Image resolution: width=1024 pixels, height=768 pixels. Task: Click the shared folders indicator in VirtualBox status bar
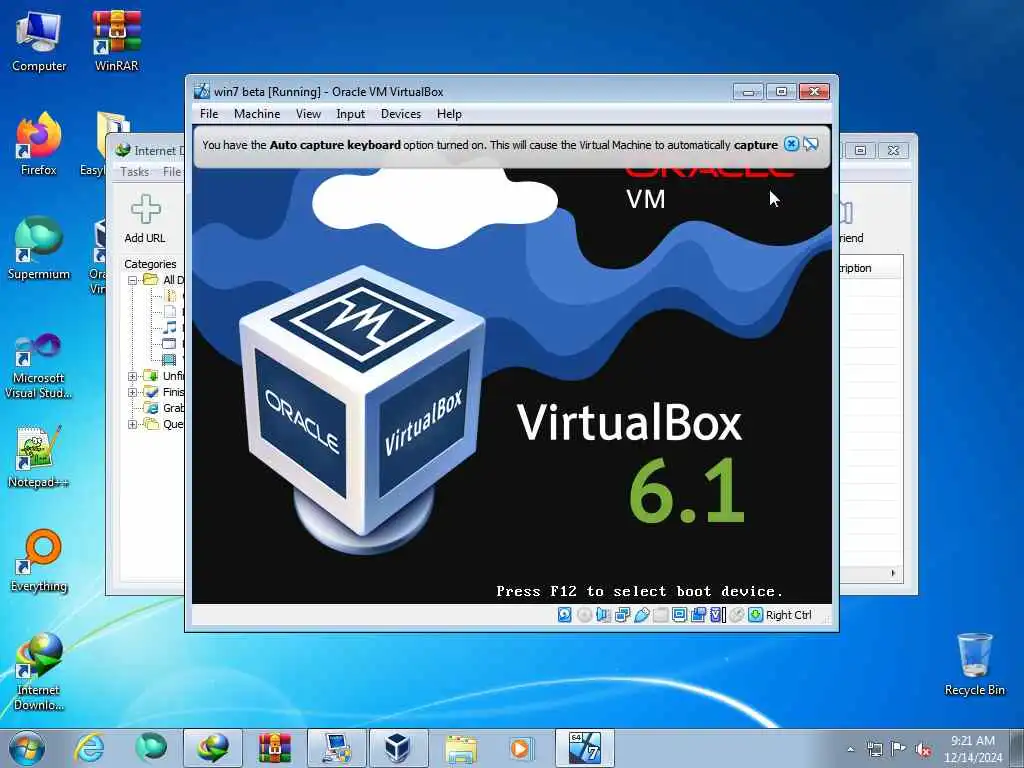click(x=660, y=615)
